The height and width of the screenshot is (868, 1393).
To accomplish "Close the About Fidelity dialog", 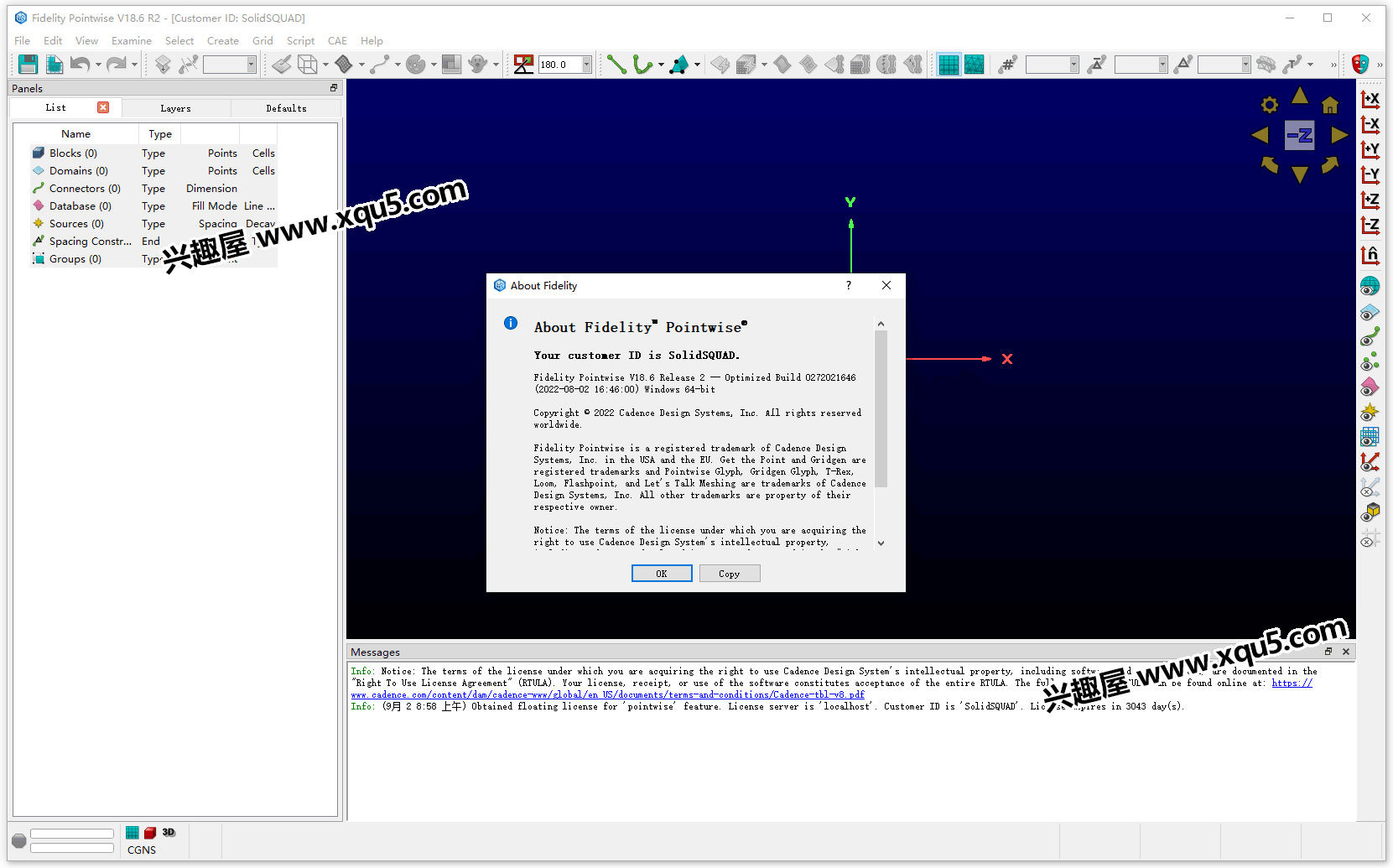I will [886, 285].
